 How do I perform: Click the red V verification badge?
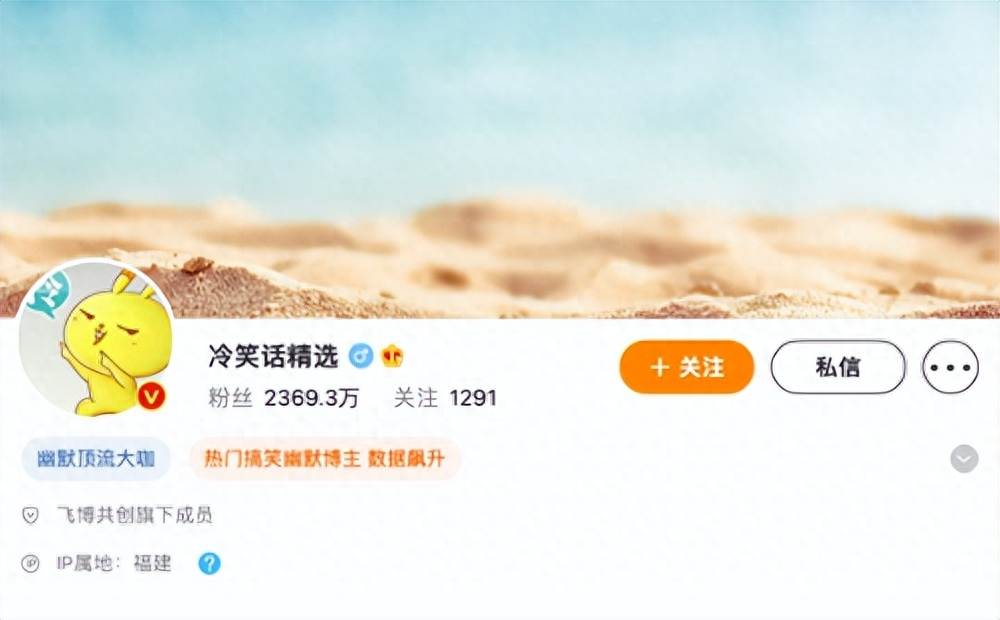pos(152,397)
